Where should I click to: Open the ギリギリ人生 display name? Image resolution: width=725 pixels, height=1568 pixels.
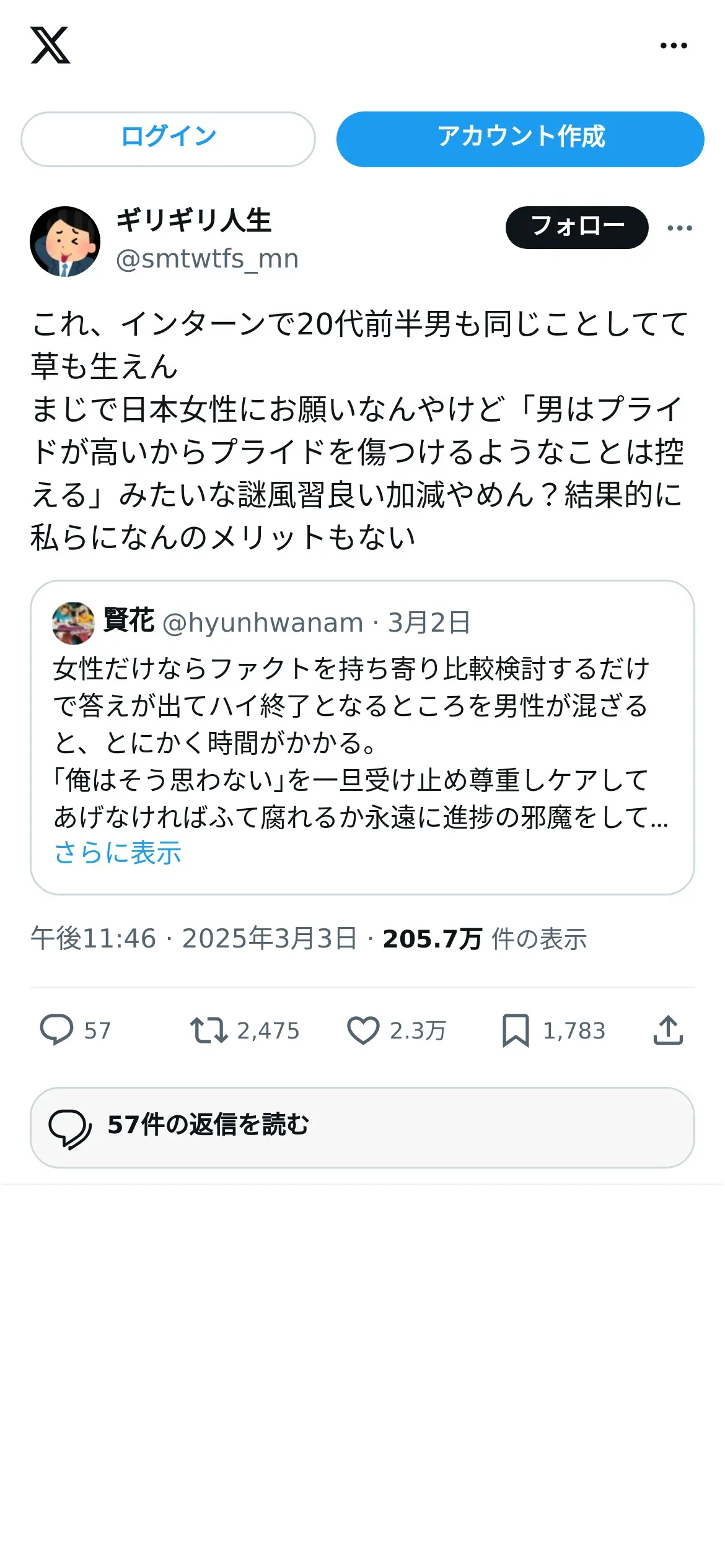(x=194, y=220)
